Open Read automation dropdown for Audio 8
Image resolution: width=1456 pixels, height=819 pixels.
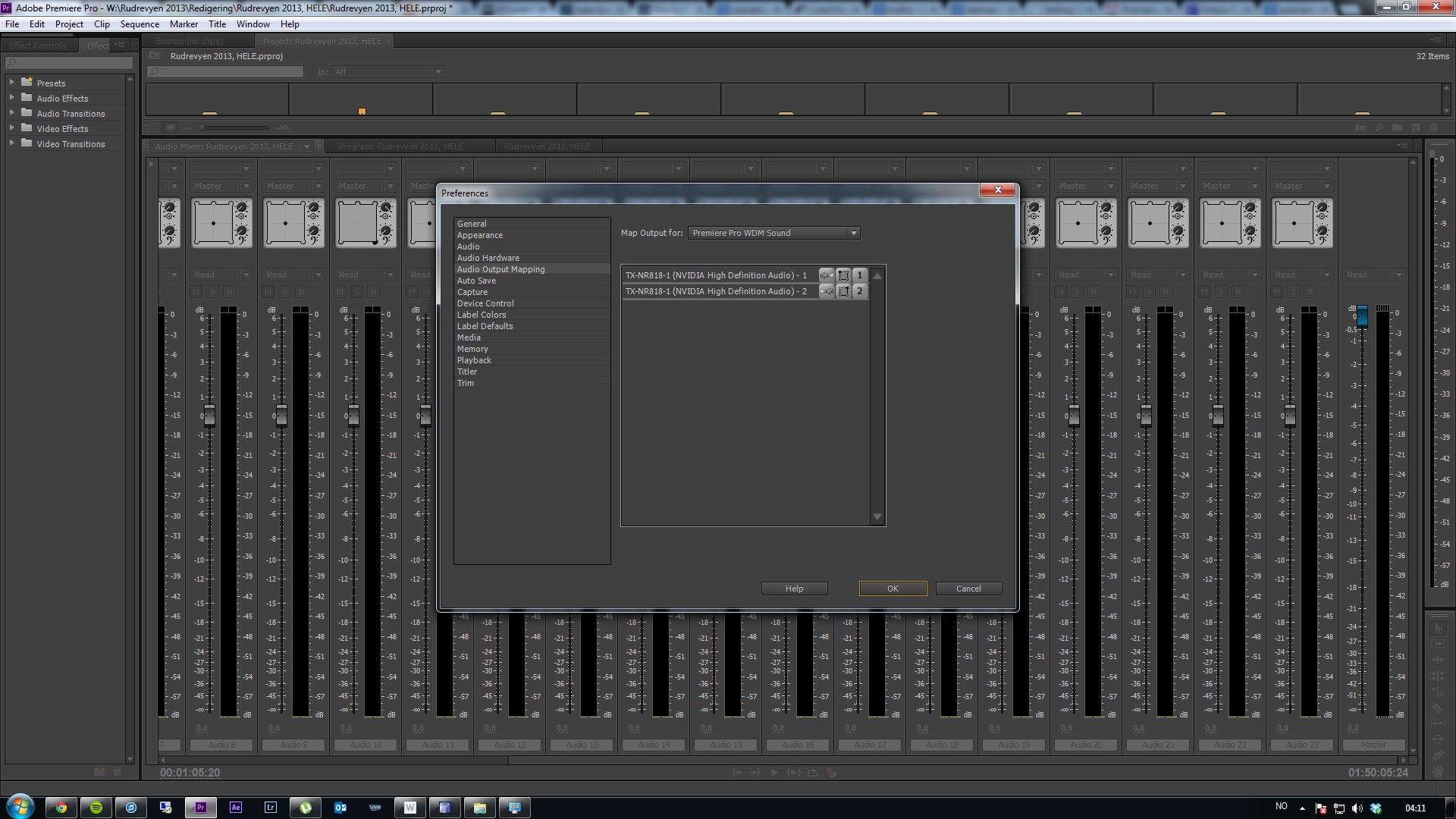(221, 275)
